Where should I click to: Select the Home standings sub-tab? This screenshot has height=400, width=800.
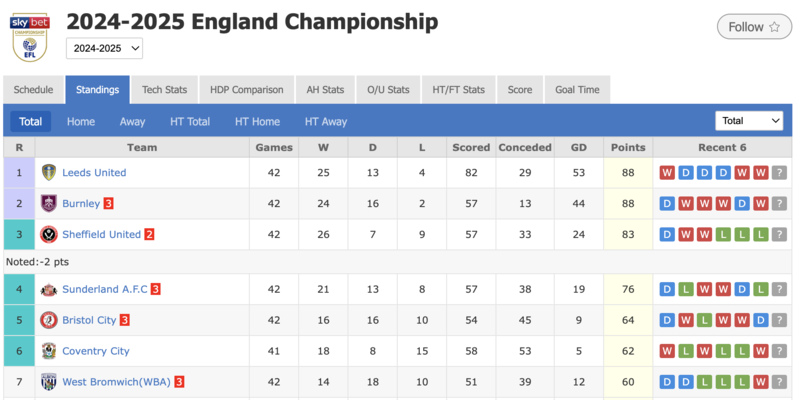(81, 121)
